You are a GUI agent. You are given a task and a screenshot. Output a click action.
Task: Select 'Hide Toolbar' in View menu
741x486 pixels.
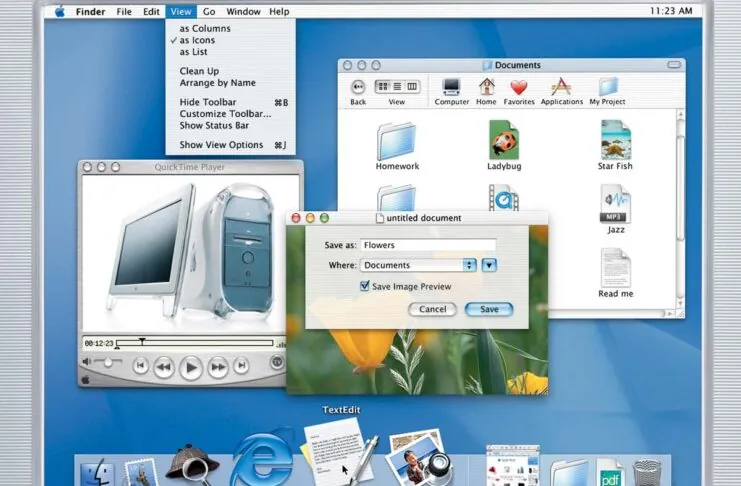pos(207,102)
